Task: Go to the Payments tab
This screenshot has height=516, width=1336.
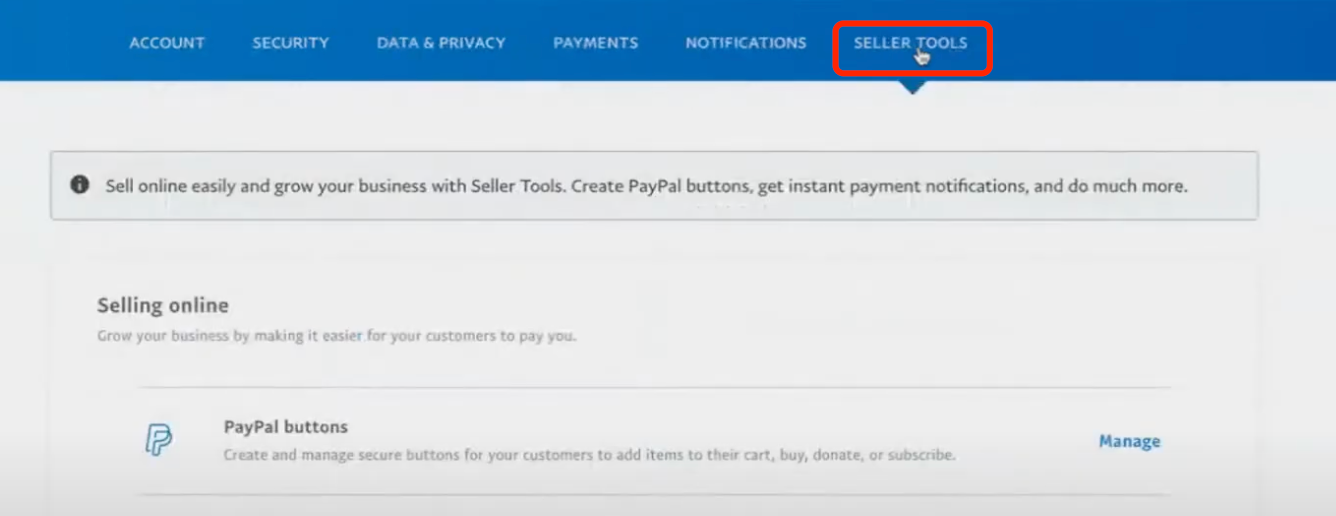Action: coord(595,43)
